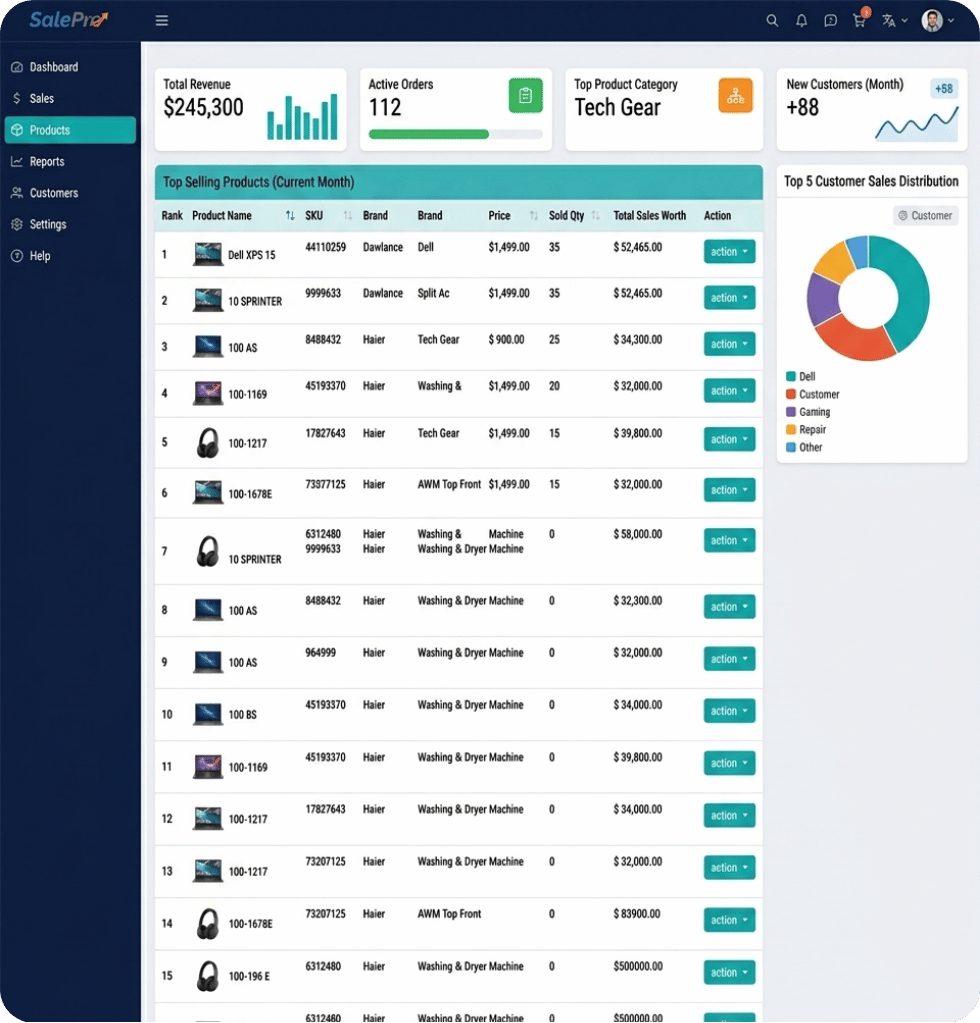This screenshot has height=1023, width=980.
Task: Open the chat messages icon
Action: click(830, 21)
